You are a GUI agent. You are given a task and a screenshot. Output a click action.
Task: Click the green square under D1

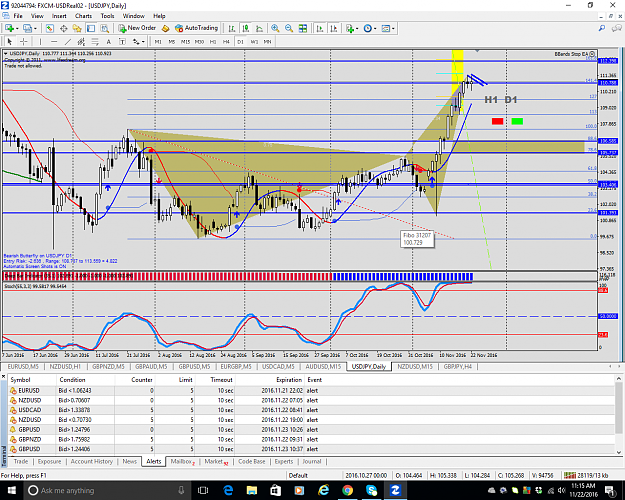click(517, 121)
